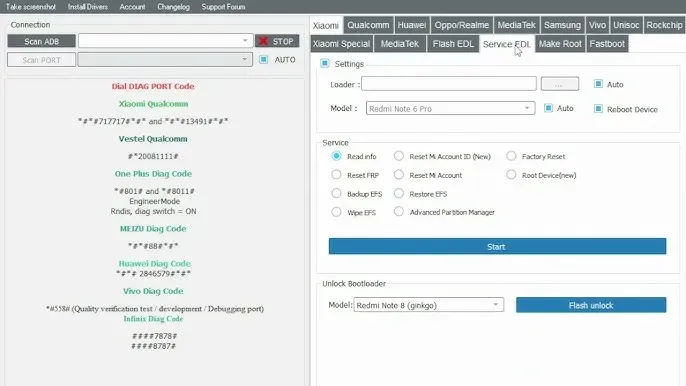Click the Infinix Diag Code heading
Viewport: 686px width, 386px height.
coord(153,319)
